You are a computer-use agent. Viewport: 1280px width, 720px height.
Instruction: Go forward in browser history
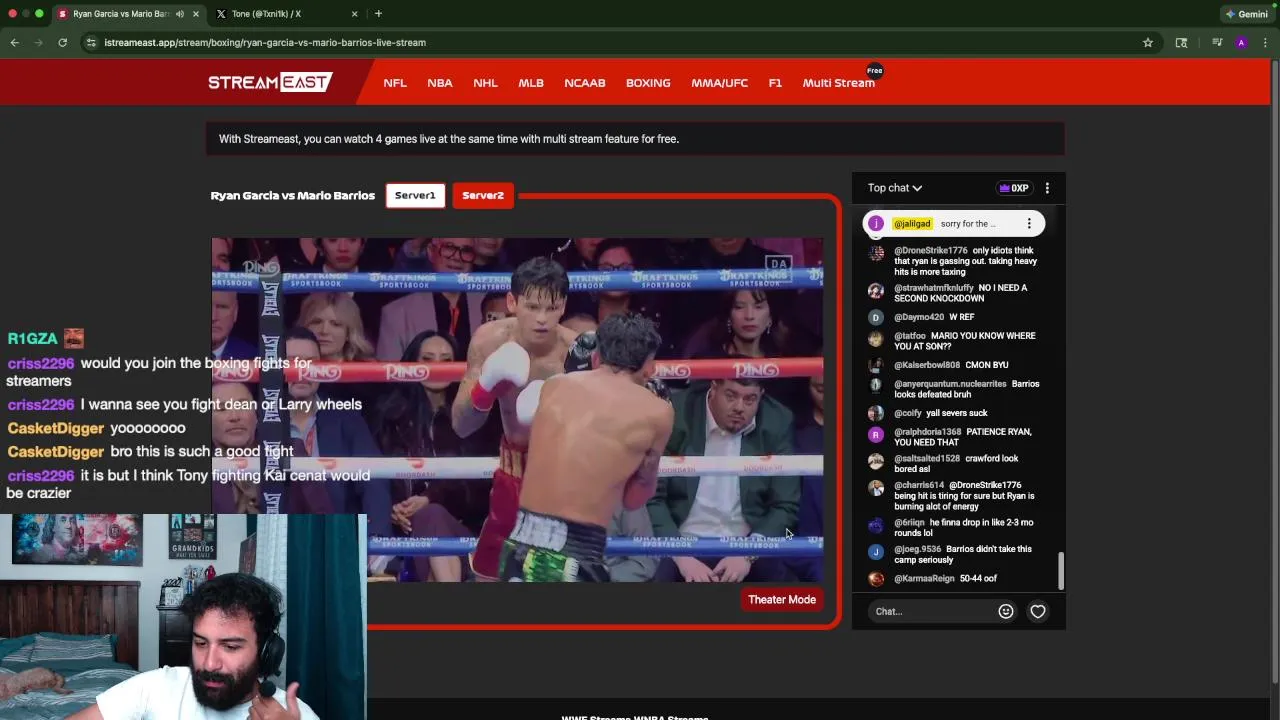[38, 42]
